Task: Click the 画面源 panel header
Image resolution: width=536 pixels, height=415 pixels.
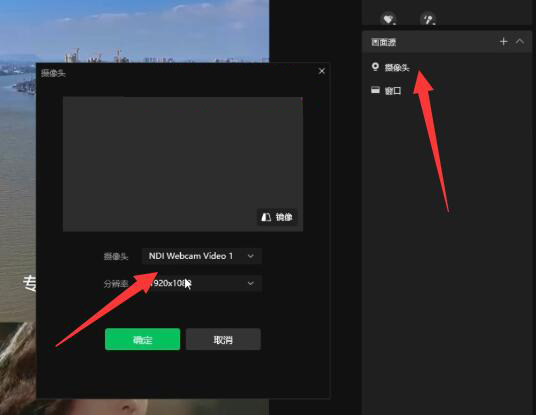Action: click(447, 42)
